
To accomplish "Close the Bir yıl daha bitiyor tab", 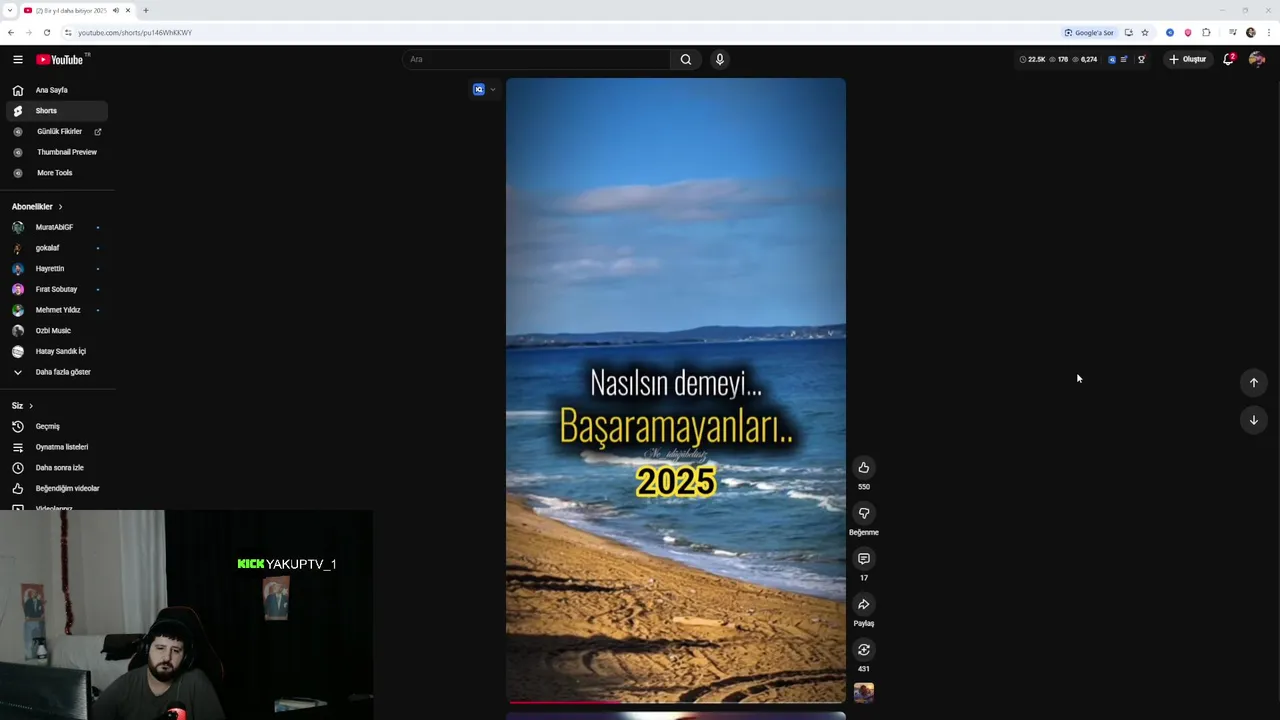I will pyautogui.click(x=128, y=10).
